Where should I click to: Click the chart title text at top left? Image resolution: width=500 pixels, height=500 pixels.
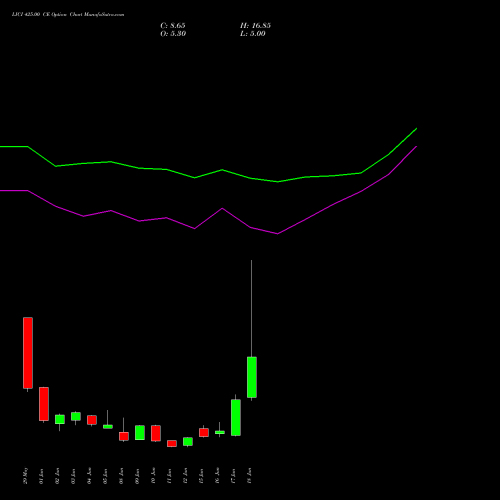[x=68, y=15]
